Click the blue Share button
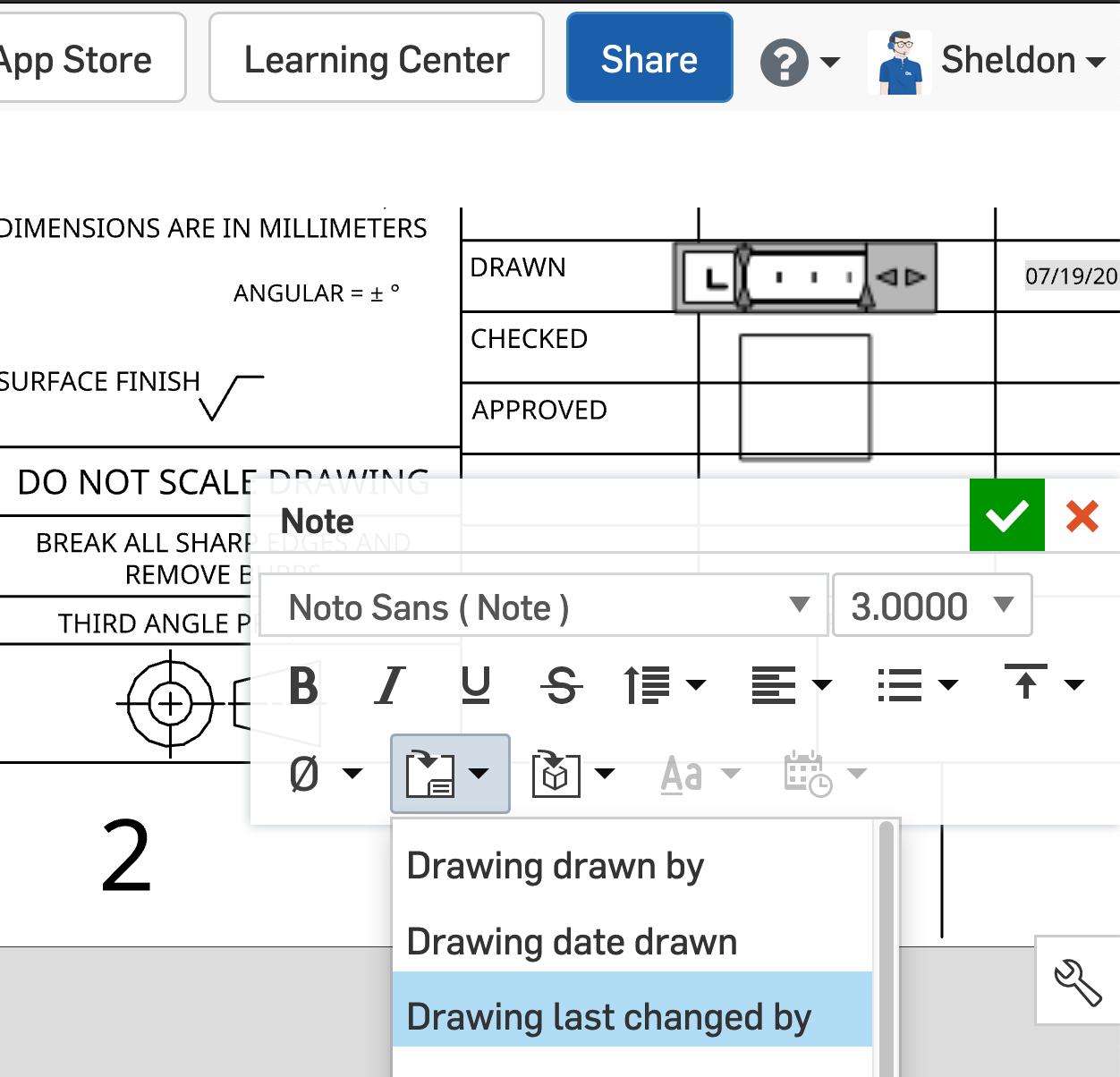This screenshot has height=1077, width=1120. [649, 59]
